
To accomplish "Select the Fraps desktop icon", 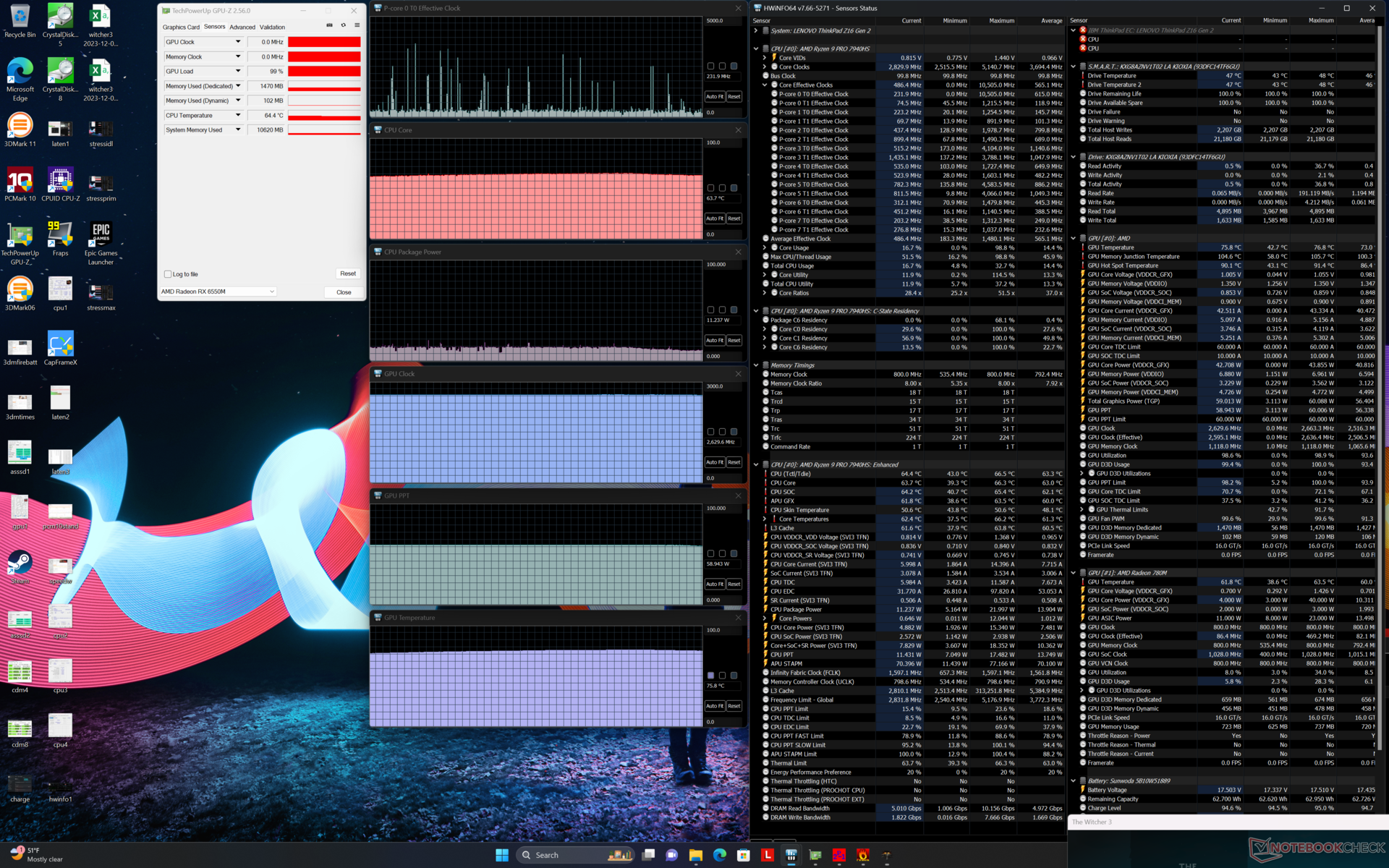I will [x=60, y=239].
